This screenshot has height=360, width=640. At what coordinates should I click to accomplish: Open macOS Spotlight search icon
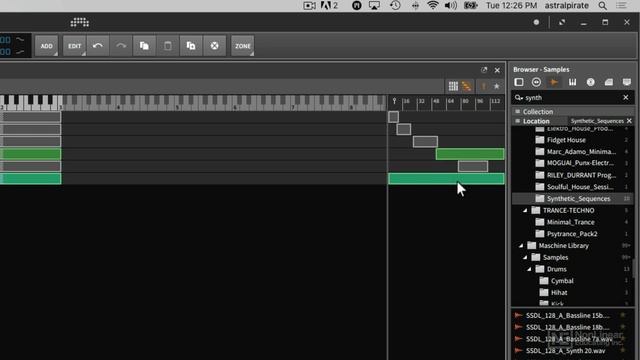602,6
